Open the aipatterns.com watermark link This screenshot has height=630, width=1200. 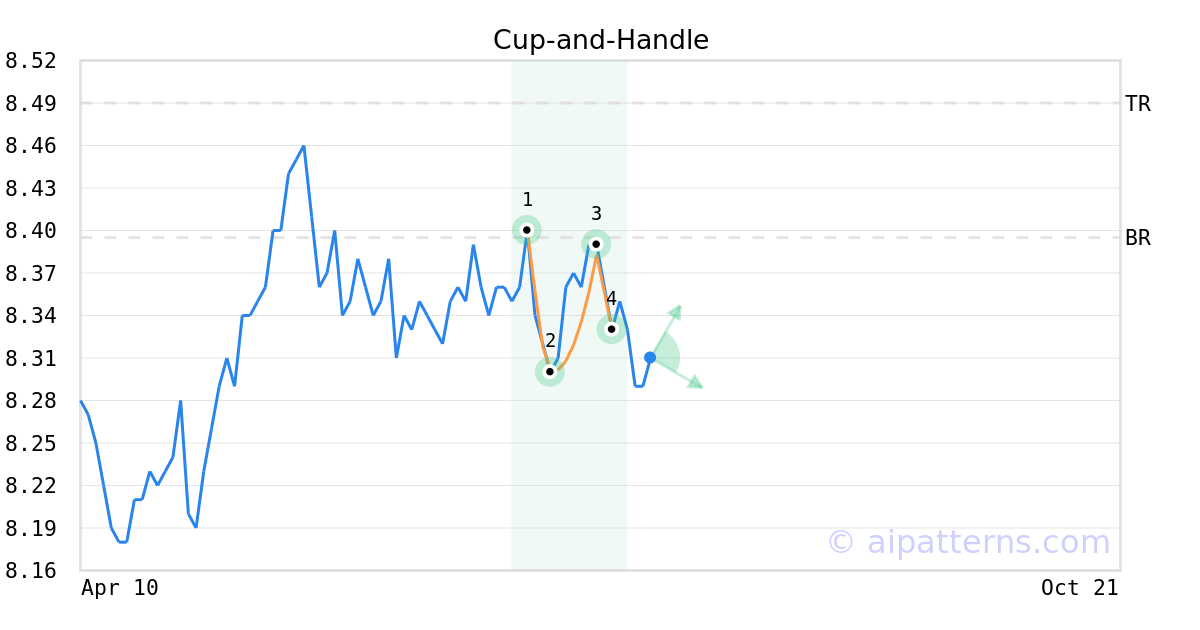pos(968,542)
